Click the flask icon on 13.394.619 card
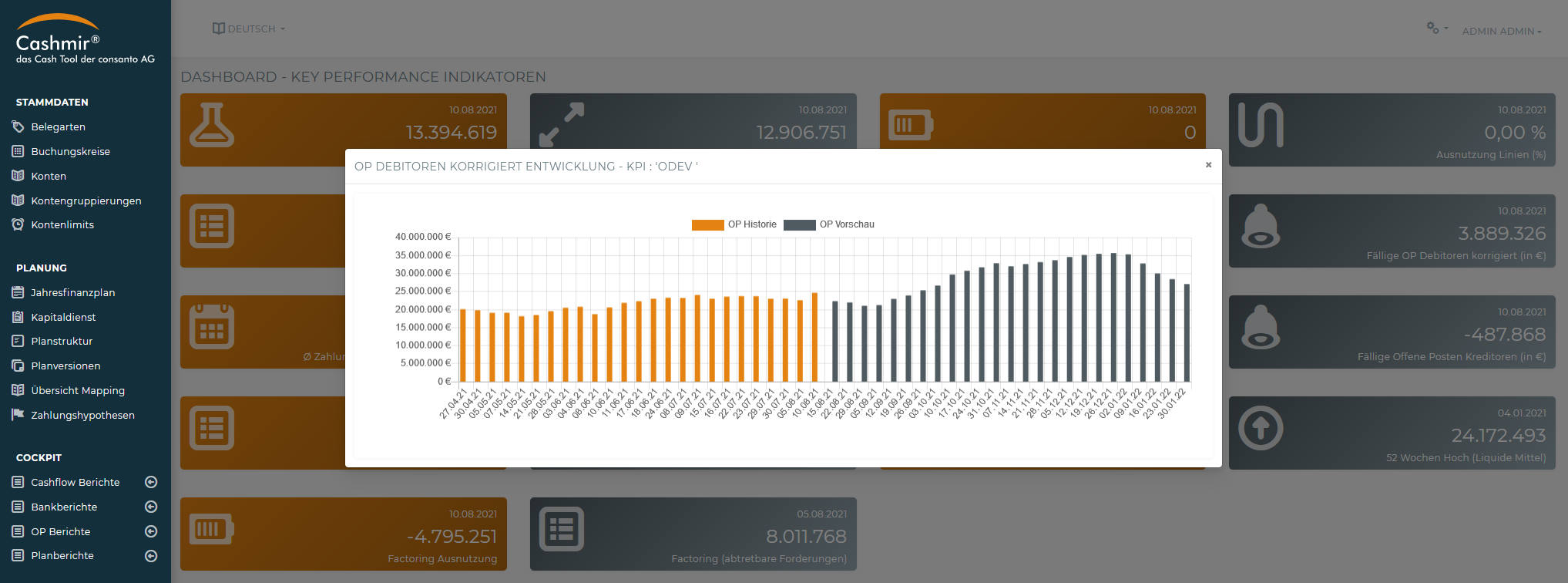Screen dimensions: 1568x583 [212, 125]
